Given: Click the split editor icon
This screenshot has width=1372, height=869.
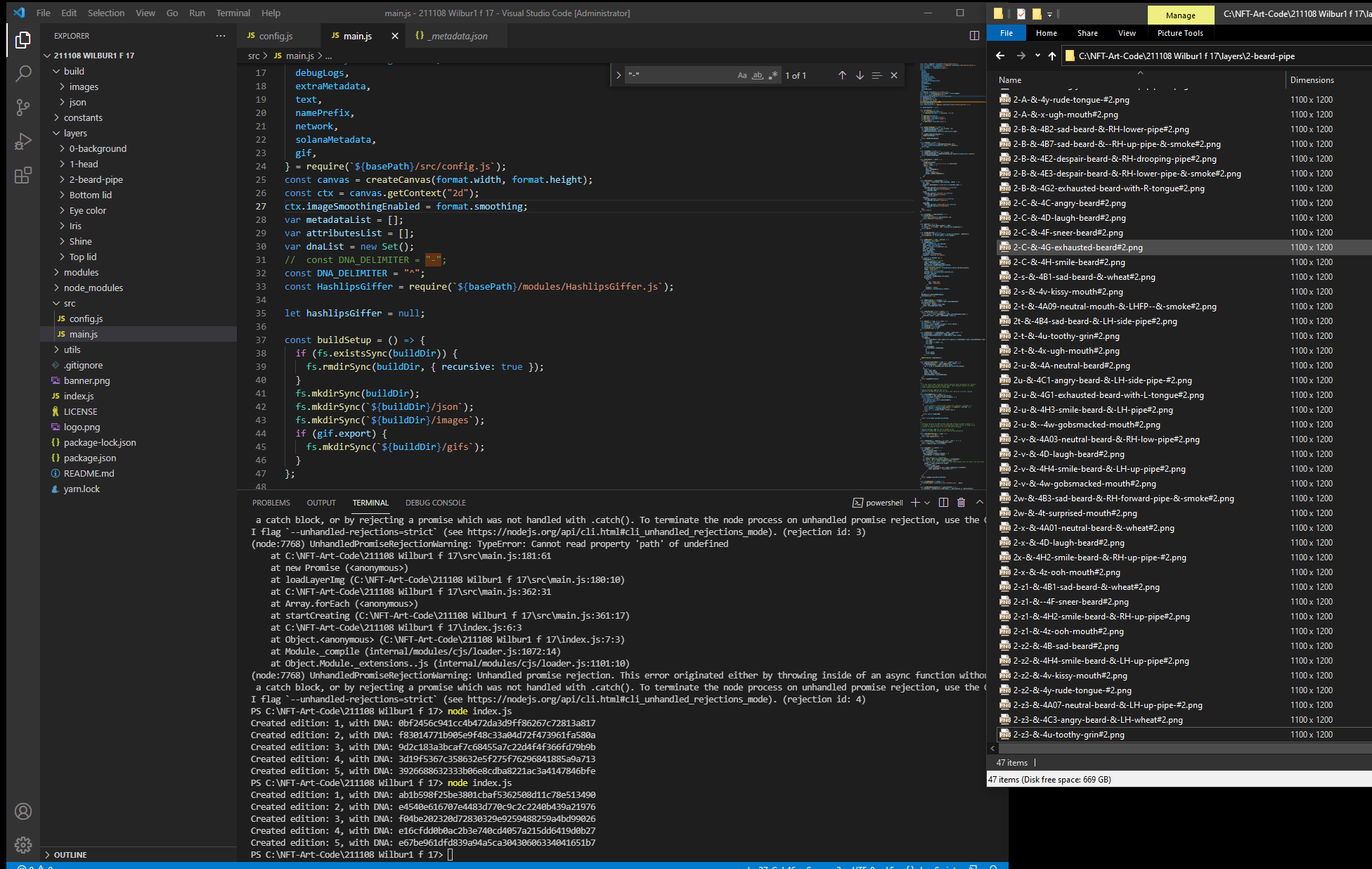Looking at the screenshot, I should click(x=974, y=36).
